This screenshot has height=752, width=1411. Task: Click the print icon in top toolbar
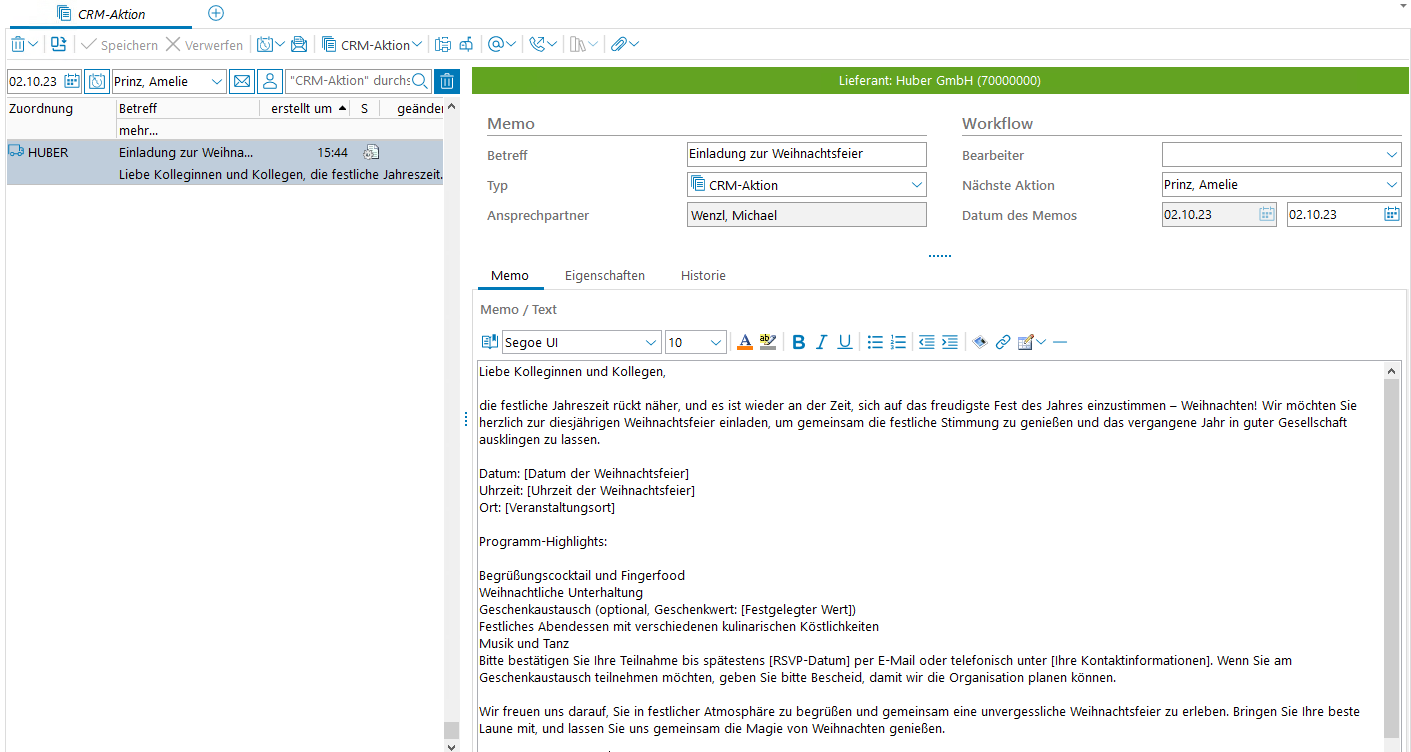point(298,44)
